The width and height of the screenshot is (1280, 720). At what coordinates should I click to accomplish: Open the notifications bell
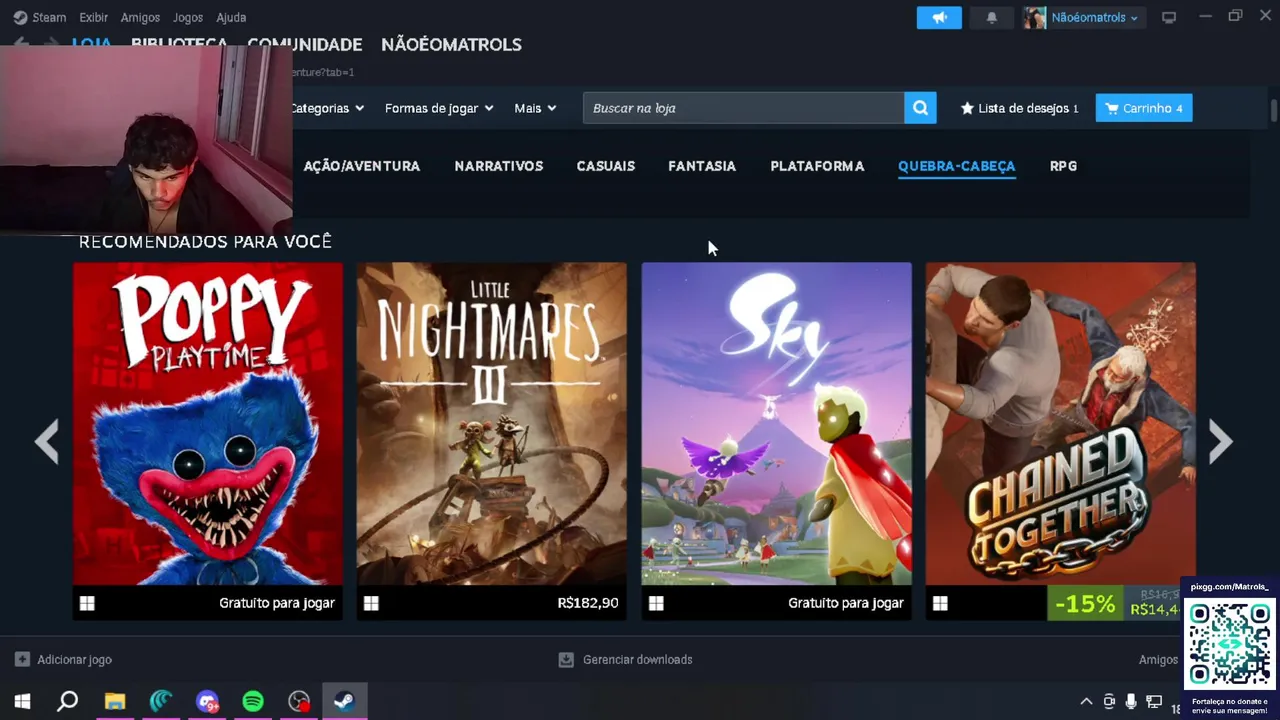coord(991,17)
